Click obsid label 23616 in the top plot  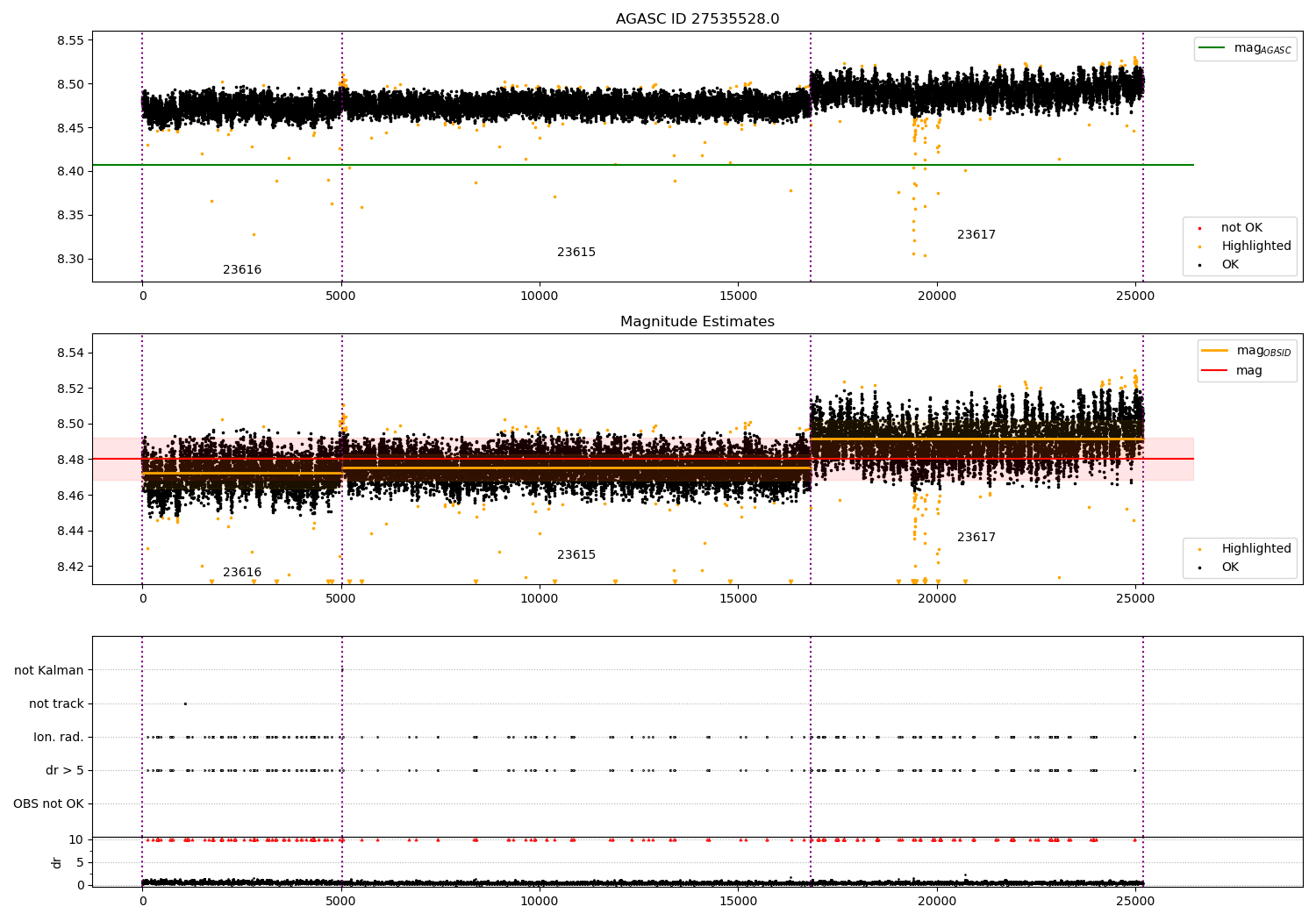(242, 270)
